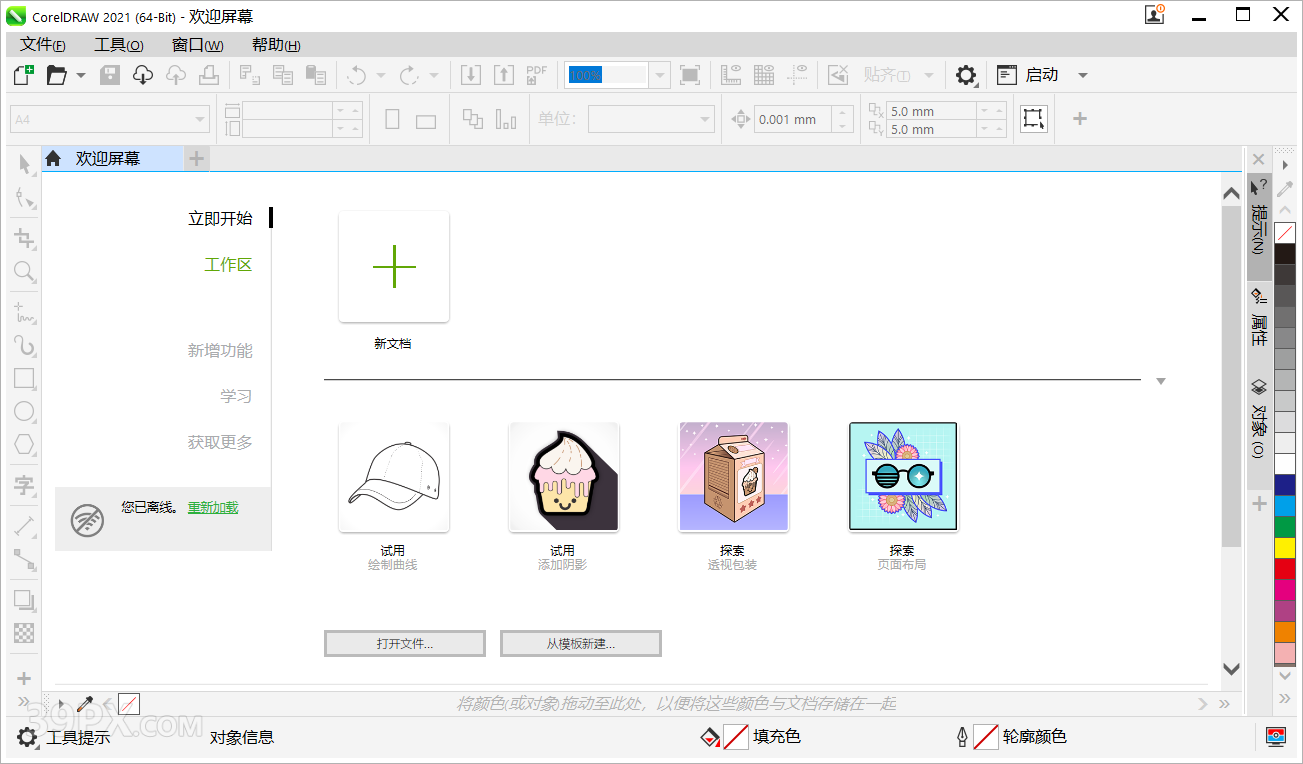1303x764 pixels.
Task: Open the 对象 docker tab
Action: [x=1258, y=419]
